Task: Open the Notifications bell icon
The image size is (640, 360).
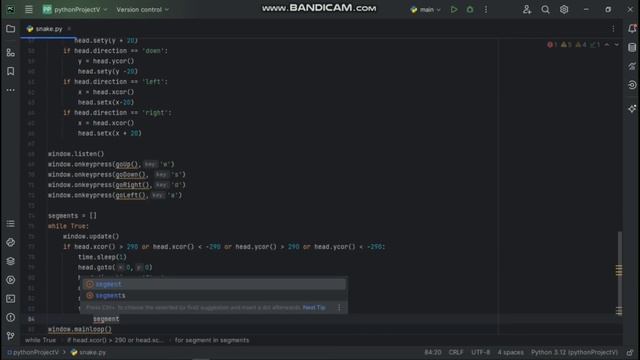Action: pos(632,29)
